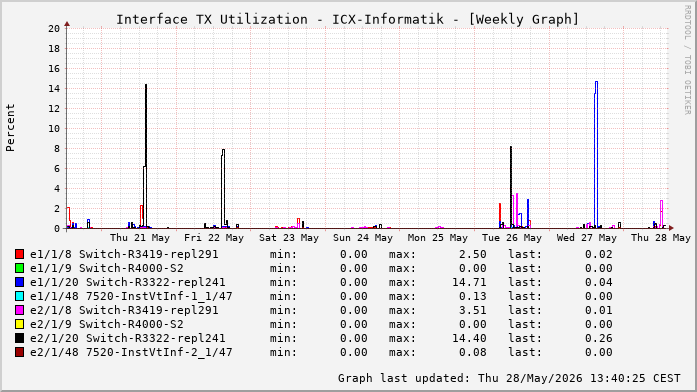Click the legend label e2/1/9 Switch-R4000-S2
Screen dimensions: 697x392
click(x=107, y=324)
